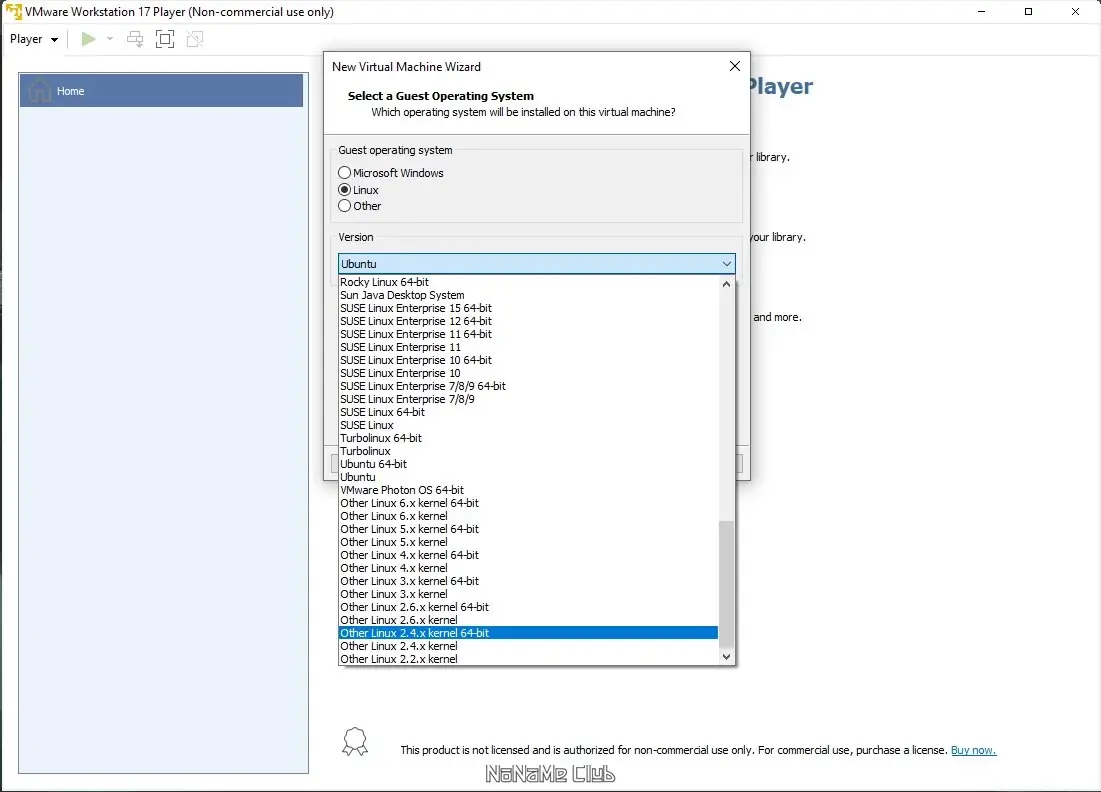The height and width of the screenshot is (792, 1101).
Task: Click the Send Ctrl+Alt+Del toolbar icon
Action: click(135, 39)
